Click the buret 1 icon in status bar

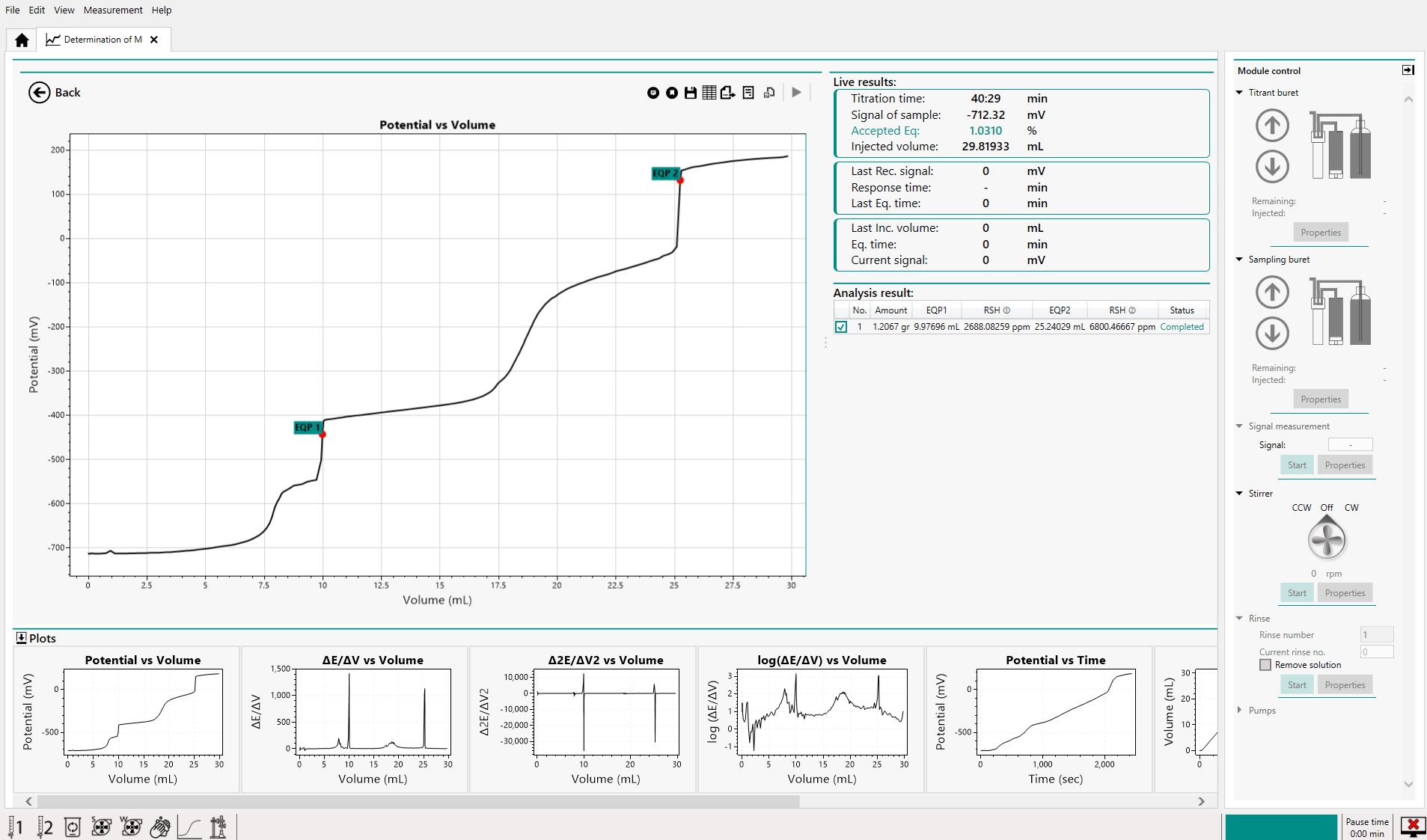pyautogui.click(x=16, y=827)
